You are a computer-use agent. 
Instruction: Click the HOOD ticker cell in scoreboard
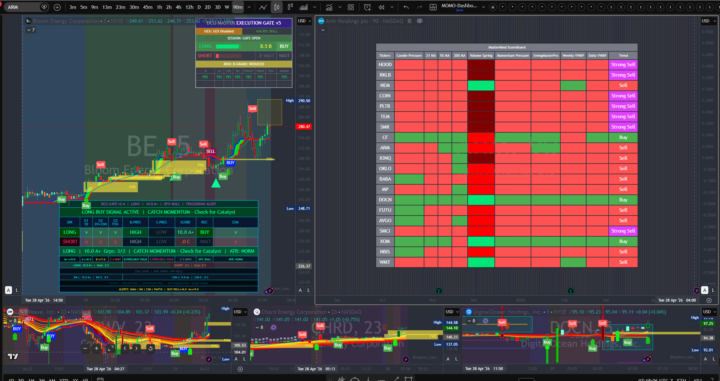click(385, 65)
